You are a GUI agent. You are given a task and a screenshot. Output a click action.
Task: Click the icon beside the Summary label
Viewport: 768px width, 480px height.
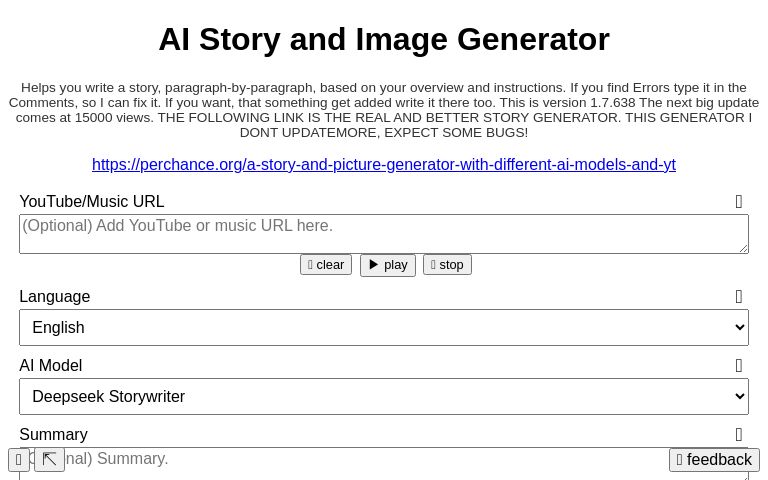point(739,435)
